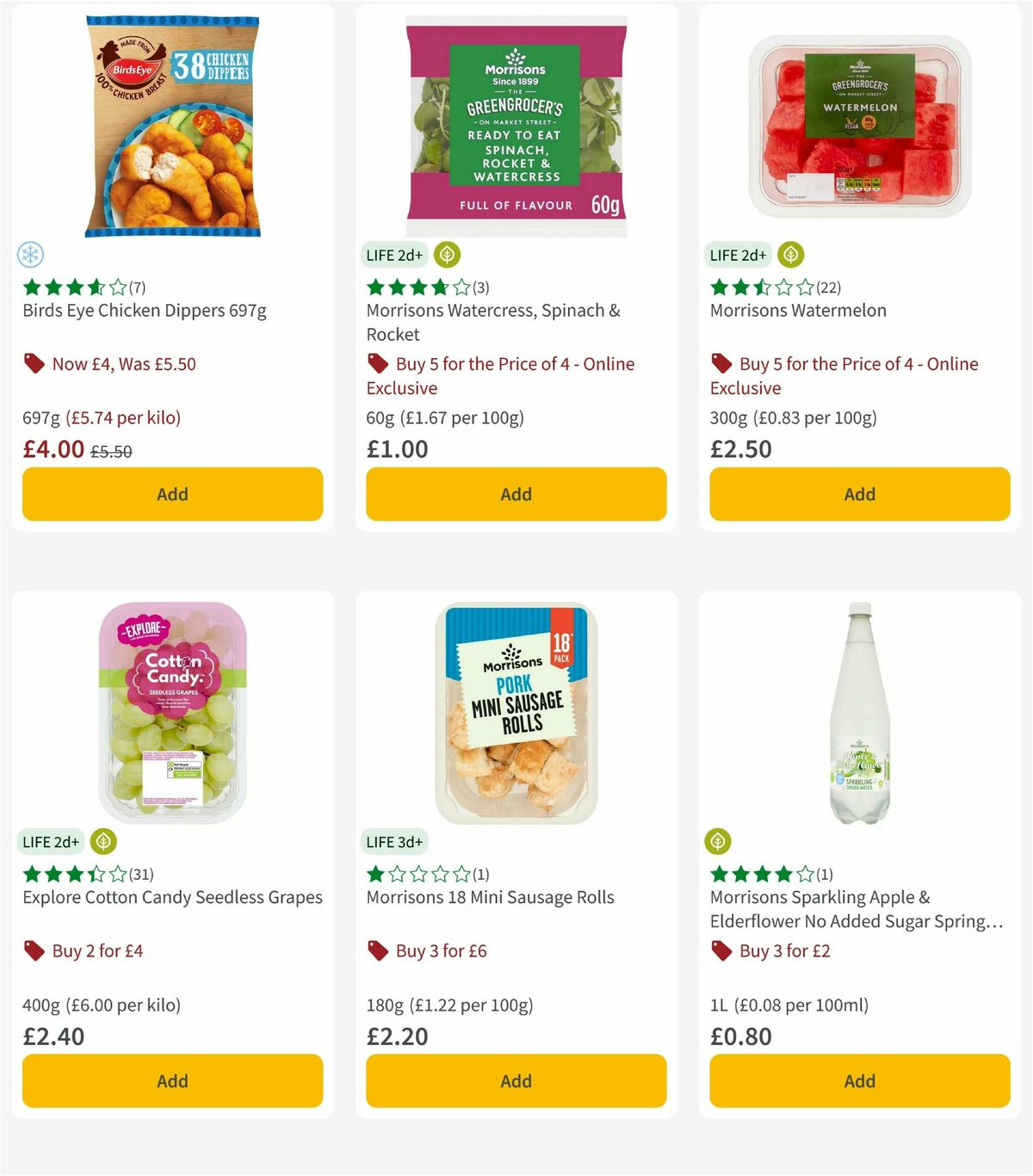1033x1176 pixels.
Task: Select the LIFE 2d+ badge on Cotton Candy grapes
Action: coord(51,841)
